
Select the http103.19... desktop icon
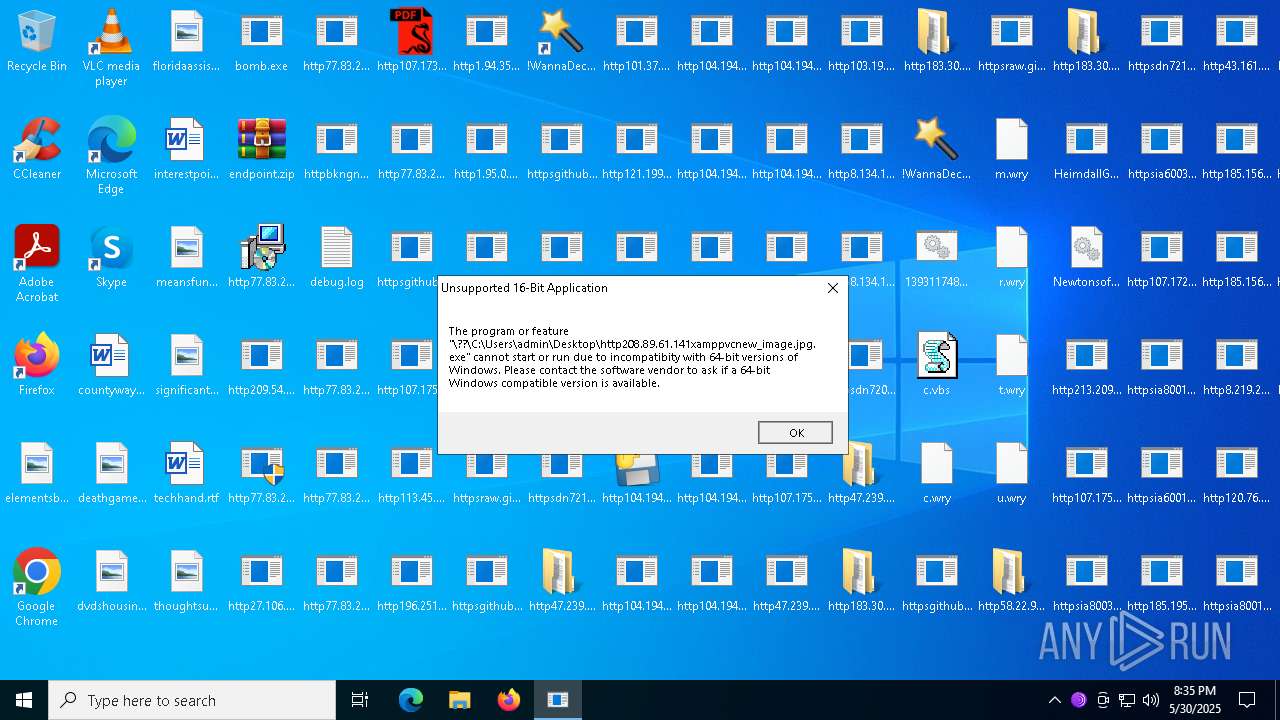click(861, 41)
